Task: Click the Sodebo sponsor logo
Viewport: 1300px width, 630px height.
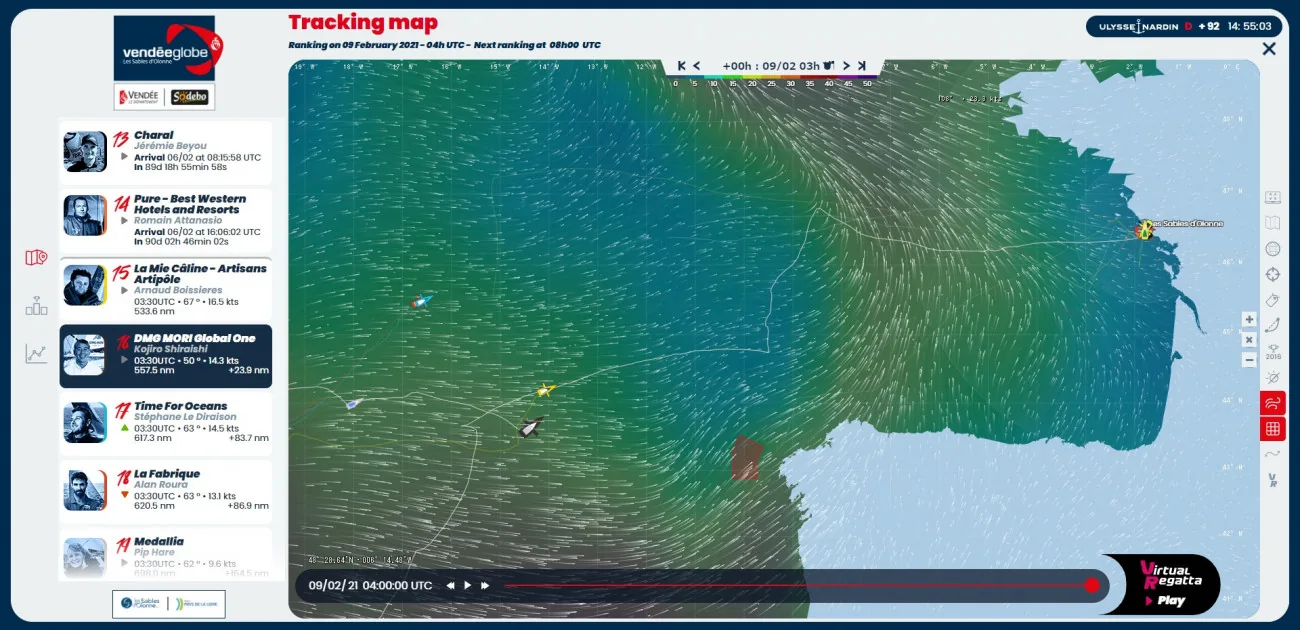Action: 189,97
